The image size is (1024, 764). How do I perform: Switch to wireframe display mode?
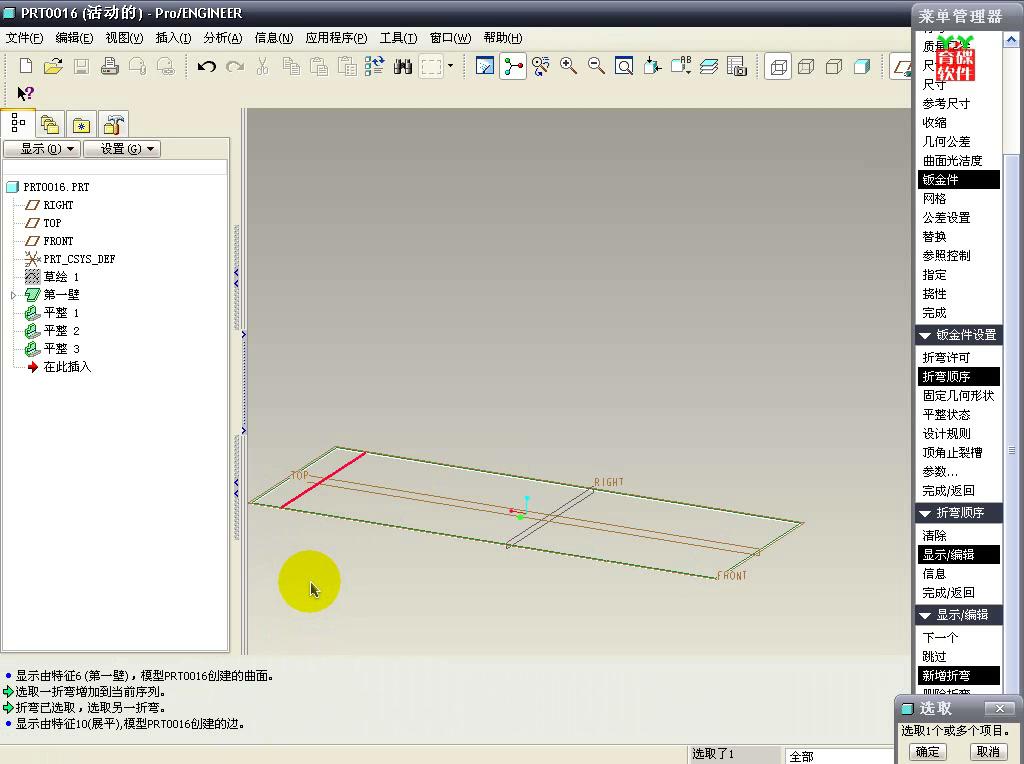778,67
